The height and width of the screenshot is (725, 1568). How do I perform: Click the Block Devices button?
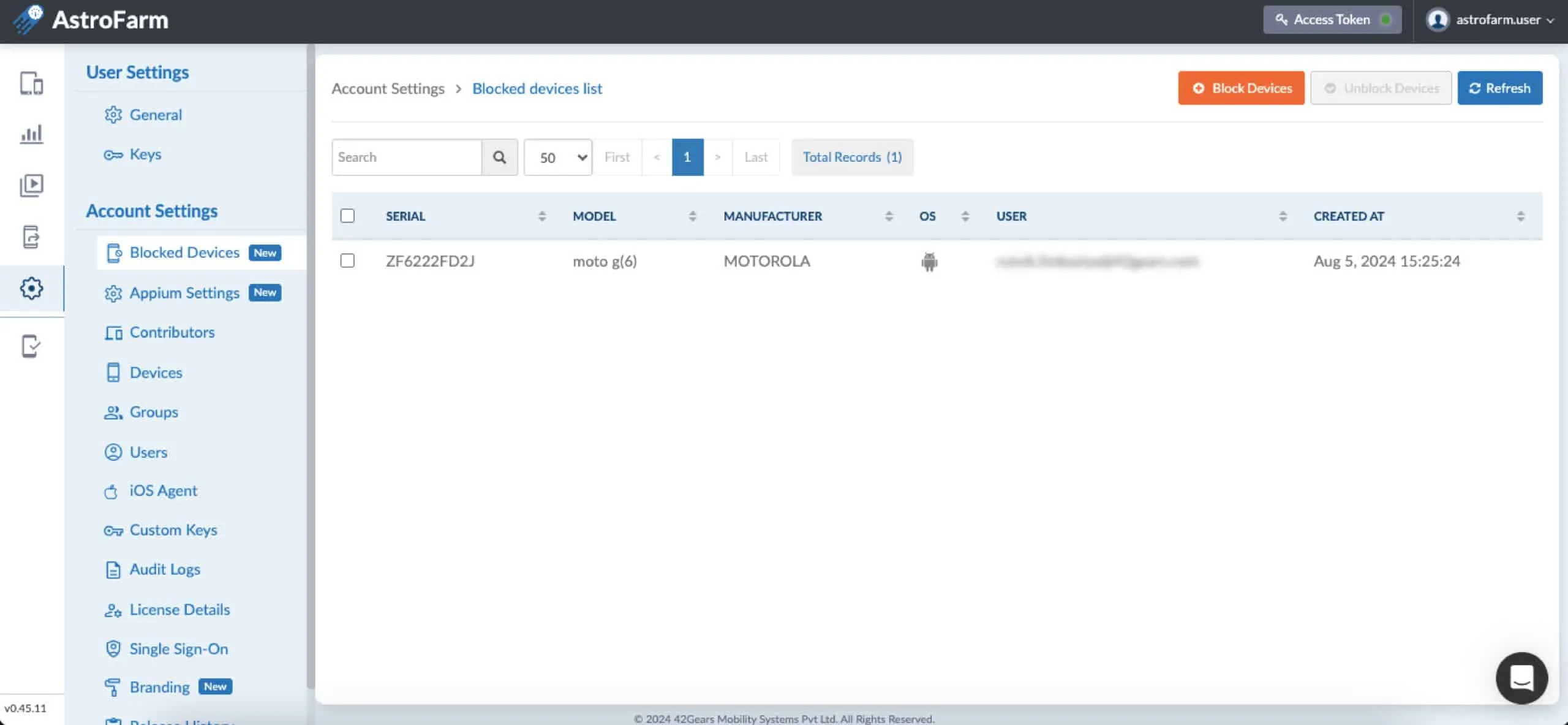(x=1241, y=88)
